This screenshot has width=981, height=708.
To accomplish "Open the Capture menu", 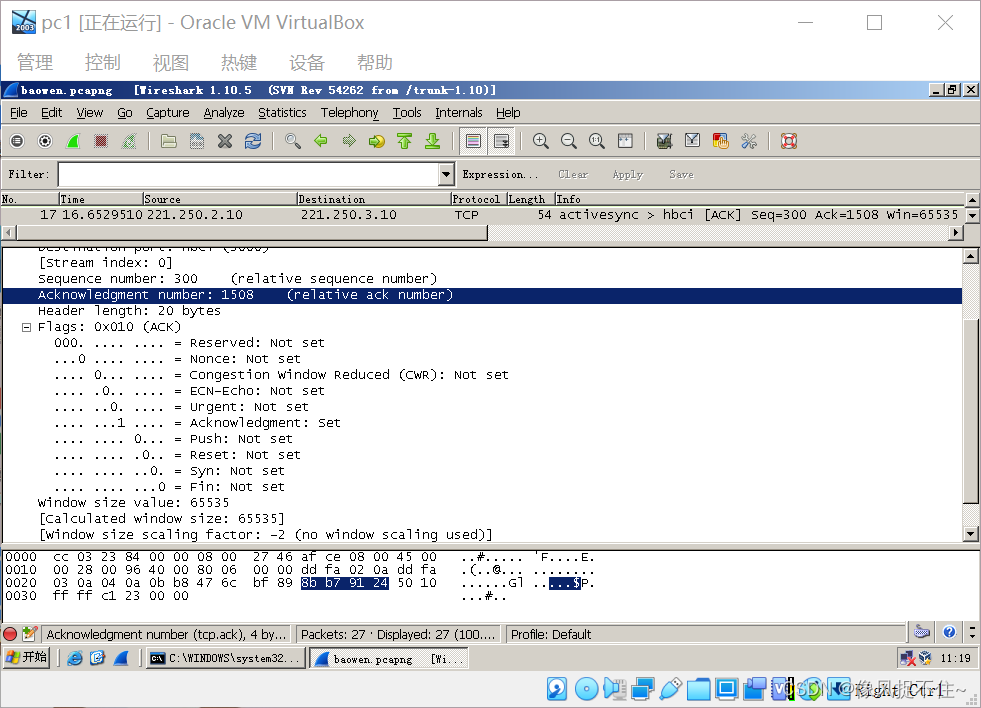I will 168,113.
